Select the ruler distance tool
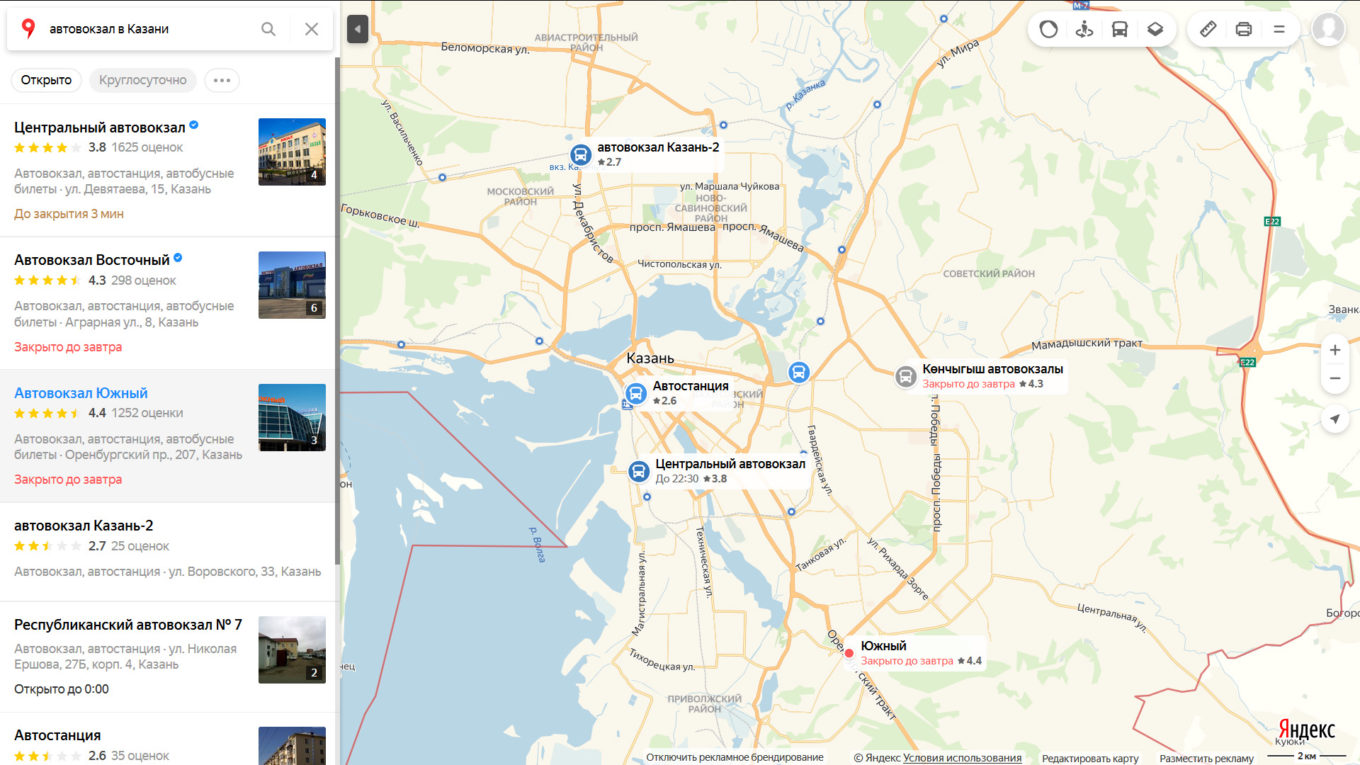Image resolution: width=1360 pixels, height=765 pixels. point(1208,29)
